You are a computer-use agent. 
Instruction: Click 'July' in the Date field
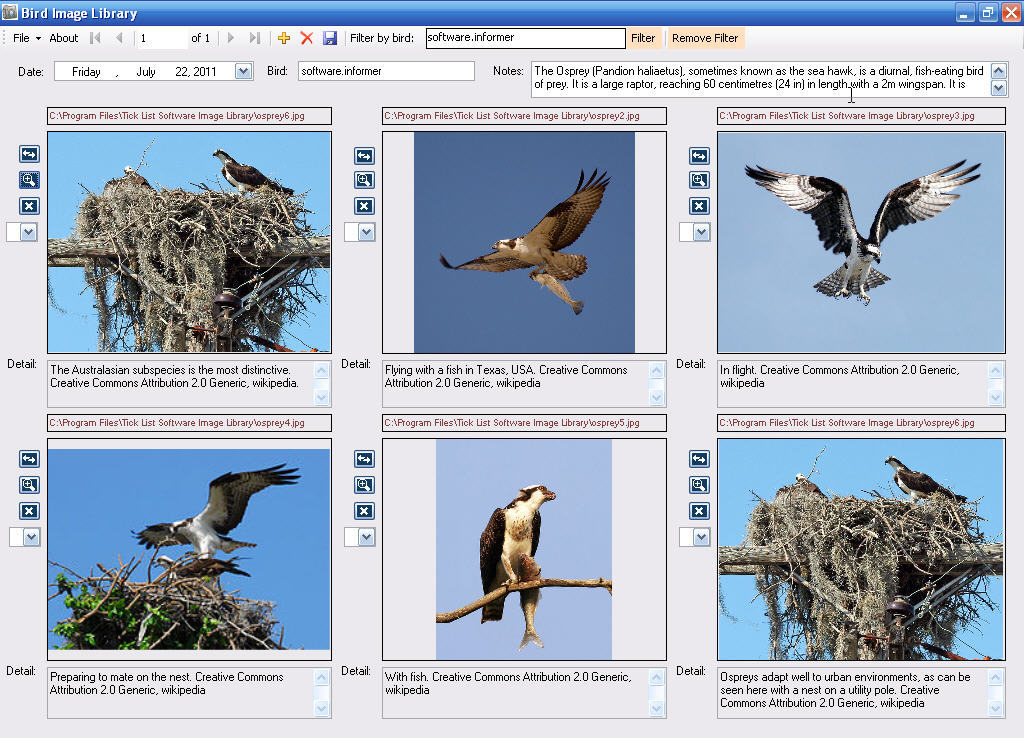coord(146,72)
